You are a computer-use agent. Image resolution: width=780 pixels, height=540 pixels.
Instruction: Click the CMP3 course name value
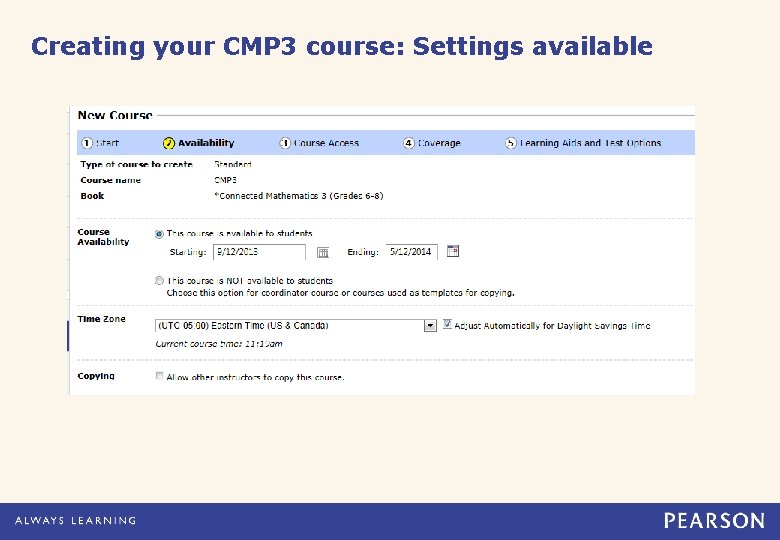point(225,180)
